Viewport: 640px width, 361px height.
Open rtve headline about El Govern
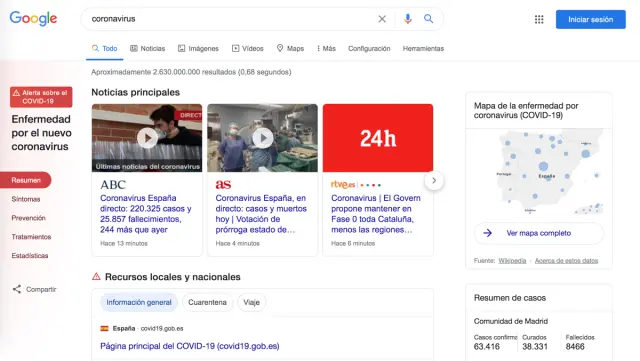coord(376,214)
